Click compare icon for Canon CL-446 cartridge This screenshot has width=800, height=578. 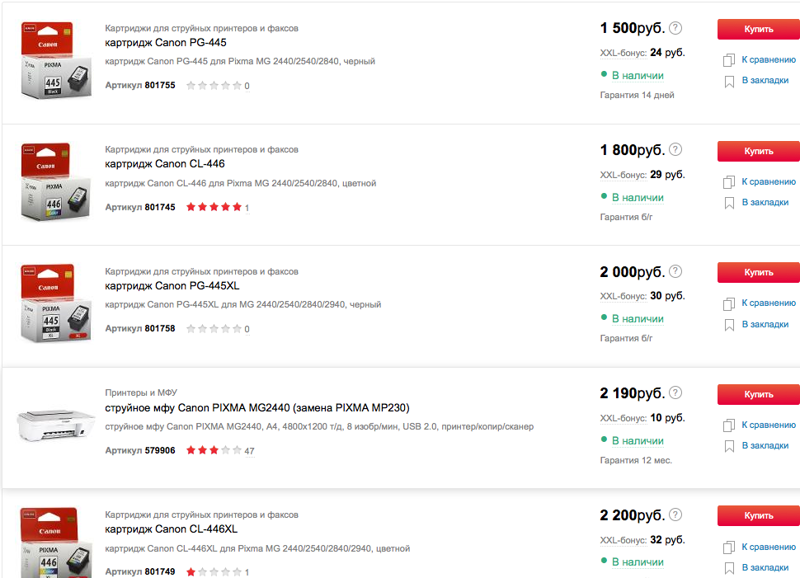729,182
